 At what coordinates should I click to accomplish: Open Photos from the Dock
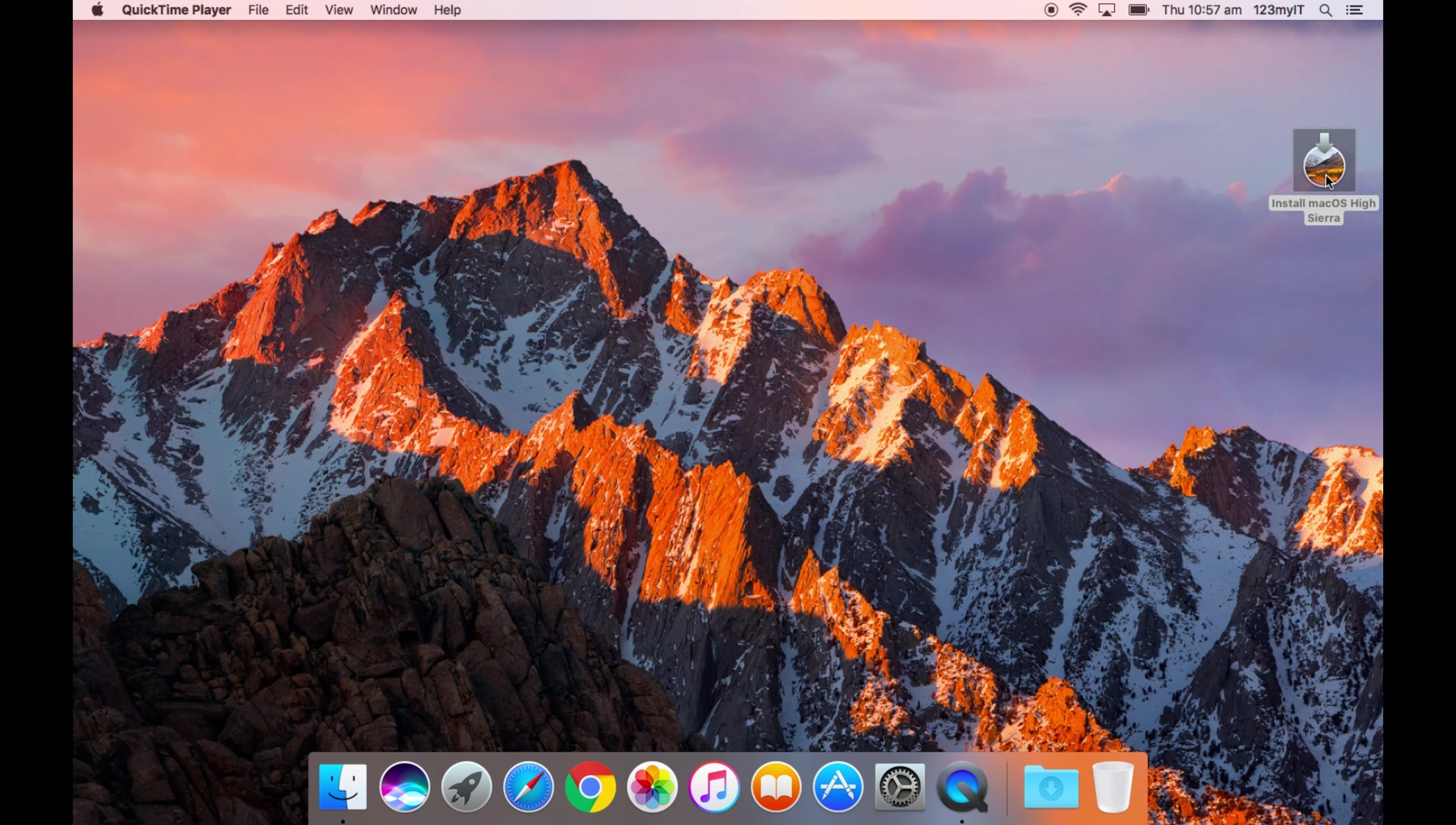coord(652,786)
